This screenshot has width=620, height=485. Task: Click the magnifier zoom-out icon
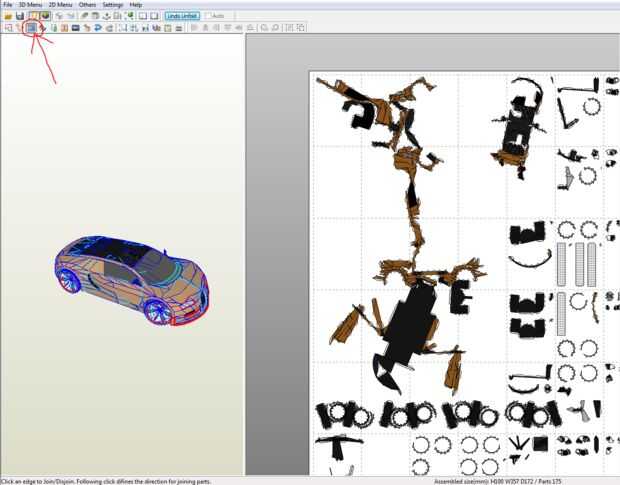[x=275, y=28]
